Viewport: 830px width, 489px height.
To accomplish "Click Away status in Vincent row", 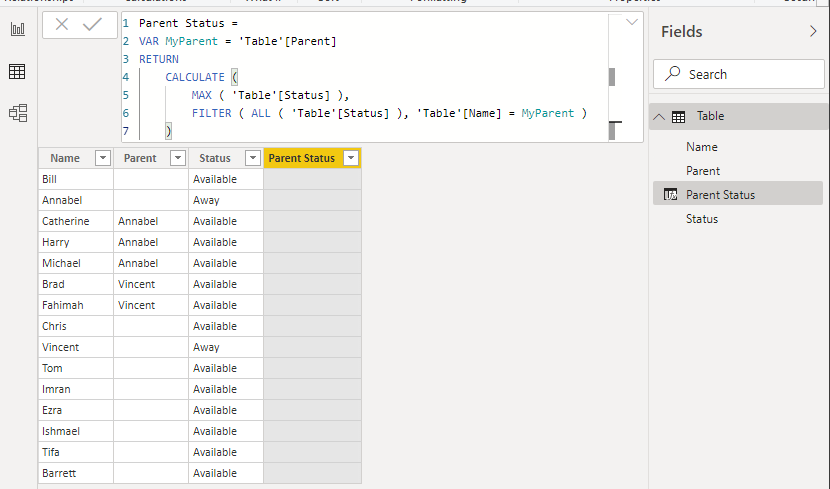I will tap(226, 347).
